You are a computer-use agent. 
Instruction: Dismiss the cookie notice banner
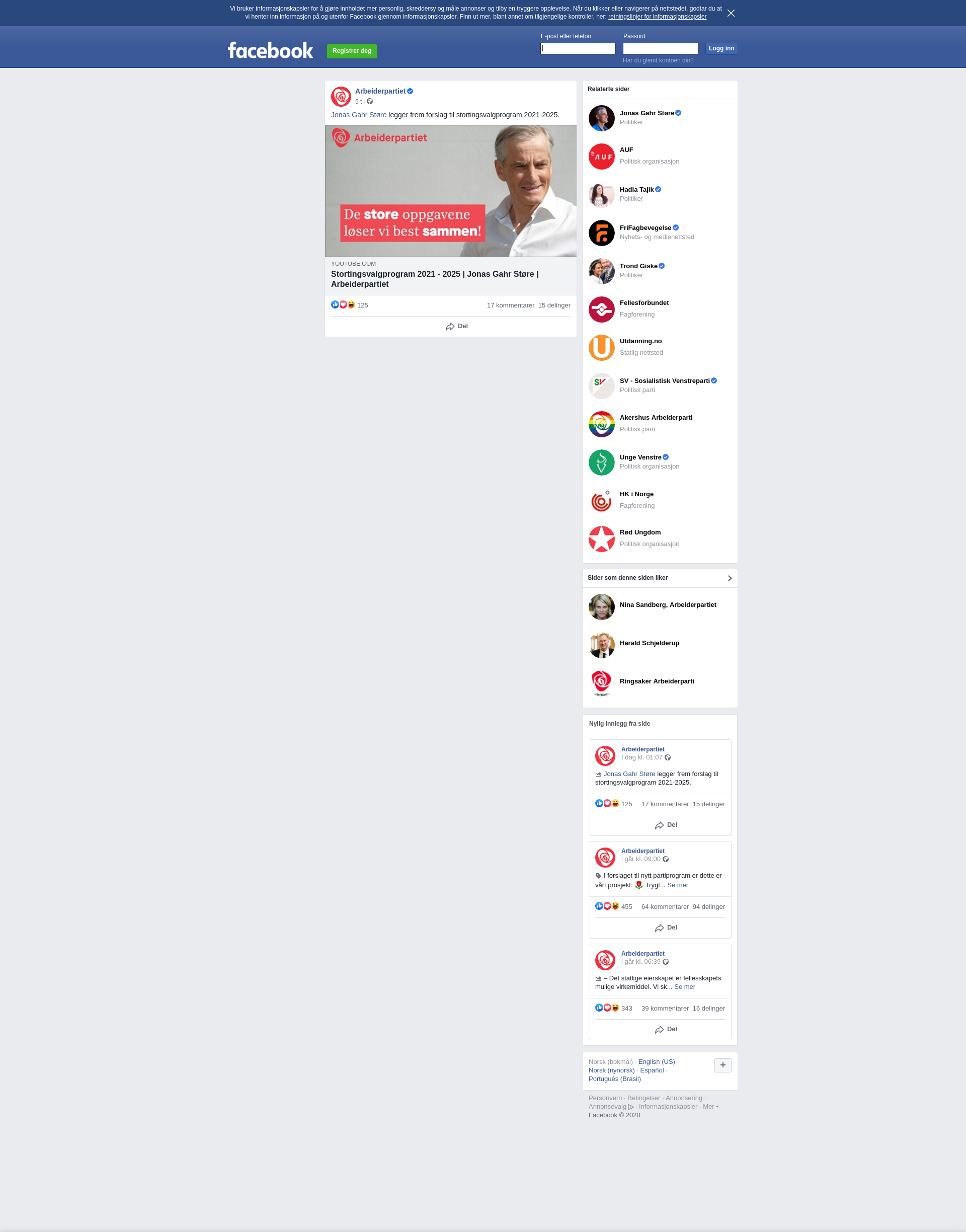coord(731,13)
